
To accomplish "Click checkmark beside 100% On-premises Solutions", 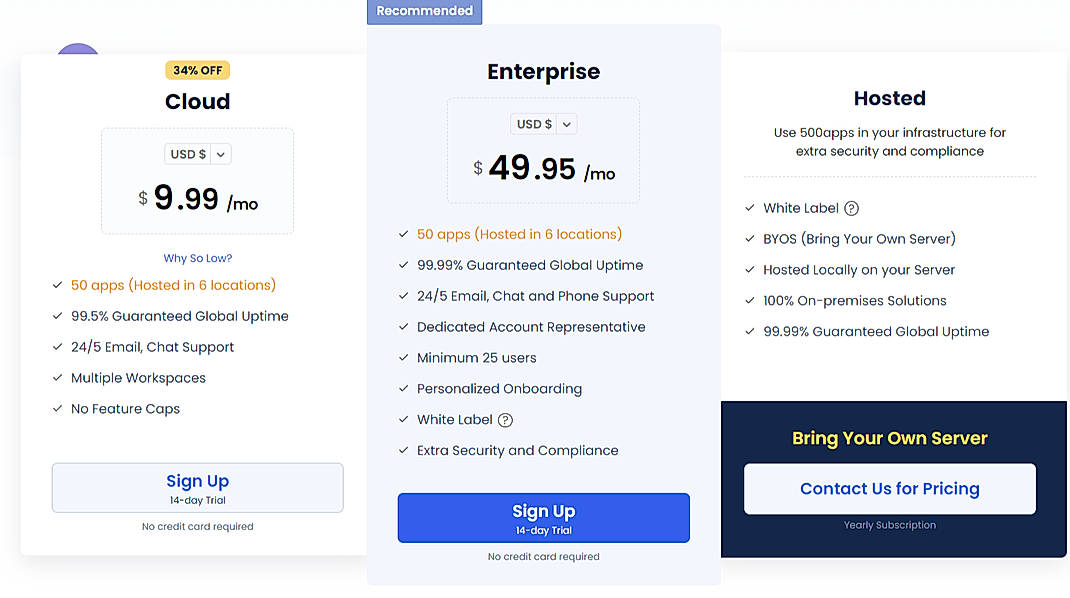I will click(750, 300).
